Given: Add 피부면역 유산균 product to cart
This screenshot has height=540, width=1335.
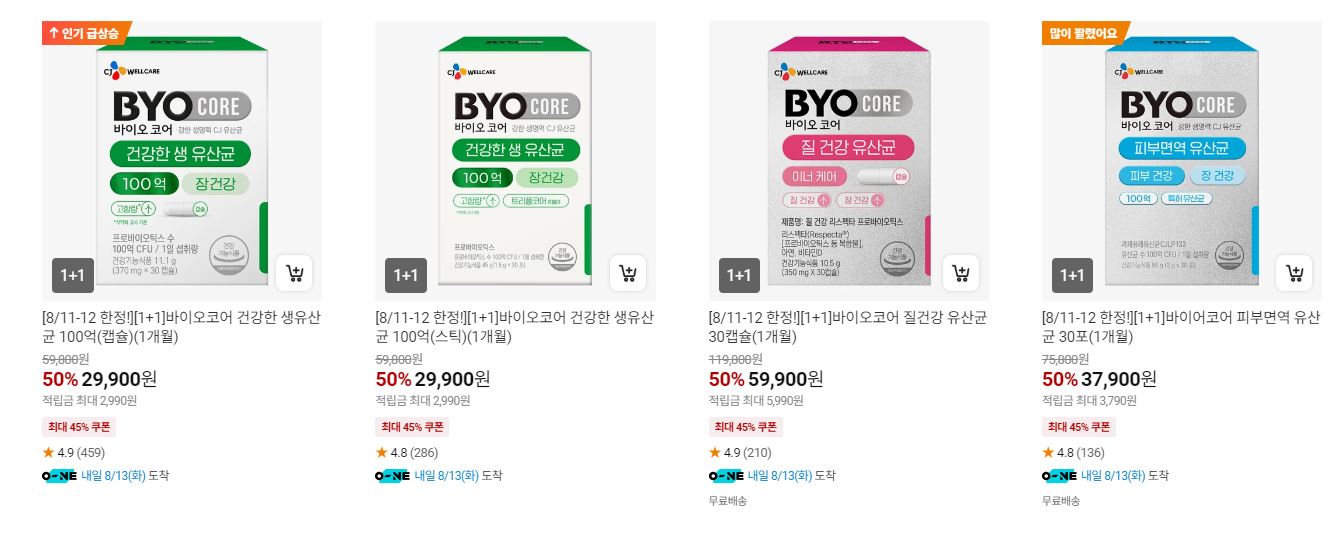Looking at the screenshot, I should [x=1295, y=273].
